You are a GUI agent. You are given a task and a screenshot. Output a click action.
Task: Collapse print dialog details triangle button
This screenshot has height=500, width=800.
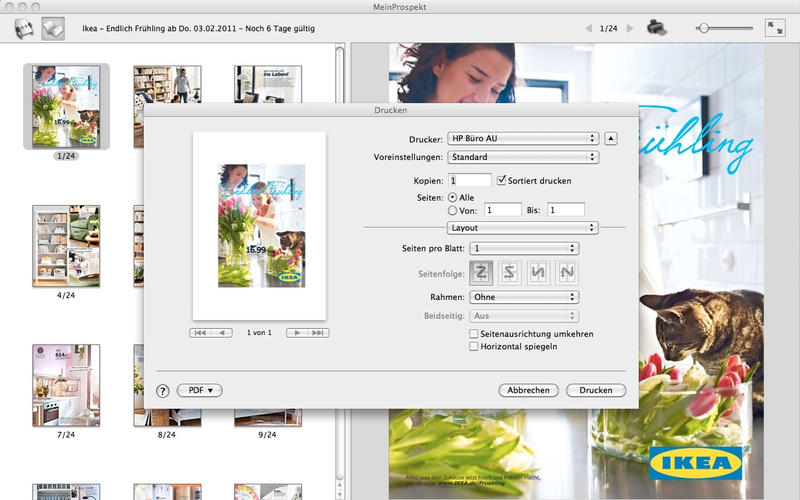[x=611, y=138]
